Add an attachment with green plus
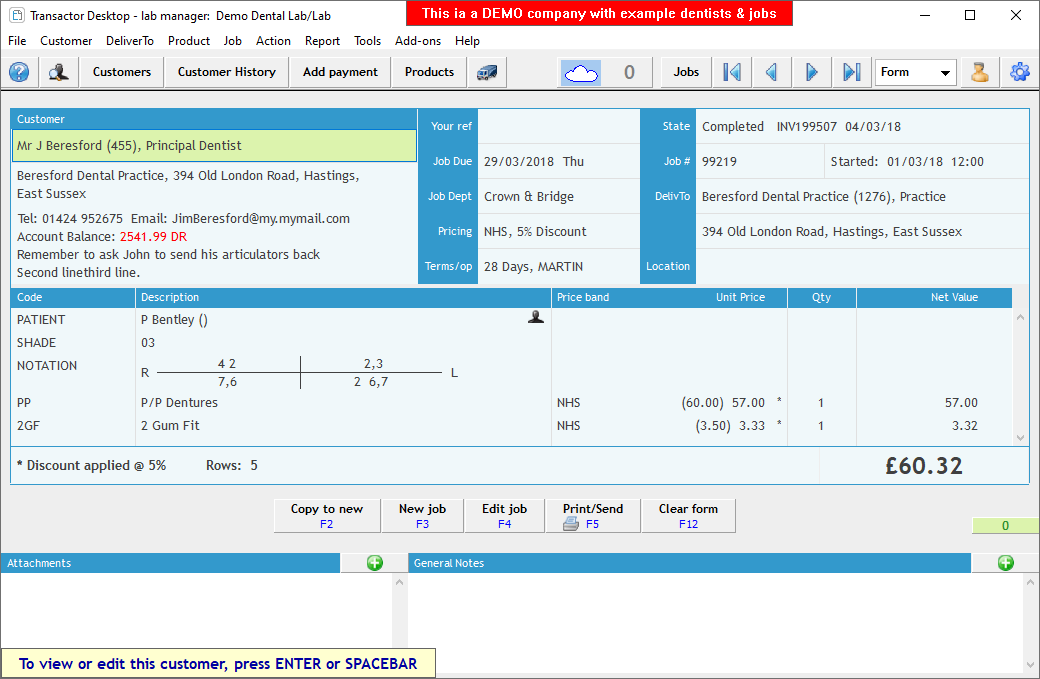The height and width of the screenshot is (679, 1040). click(x=375, y=563)
